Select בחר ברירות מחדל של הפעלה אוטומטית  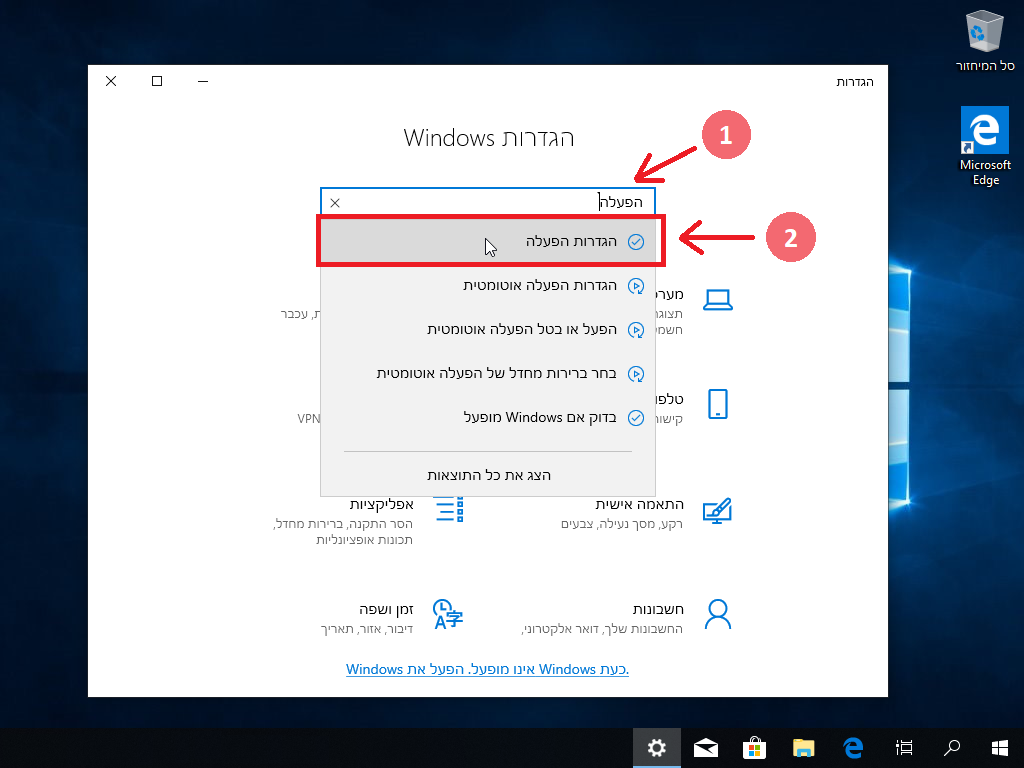pyautogui.click(x=488, y=374)
